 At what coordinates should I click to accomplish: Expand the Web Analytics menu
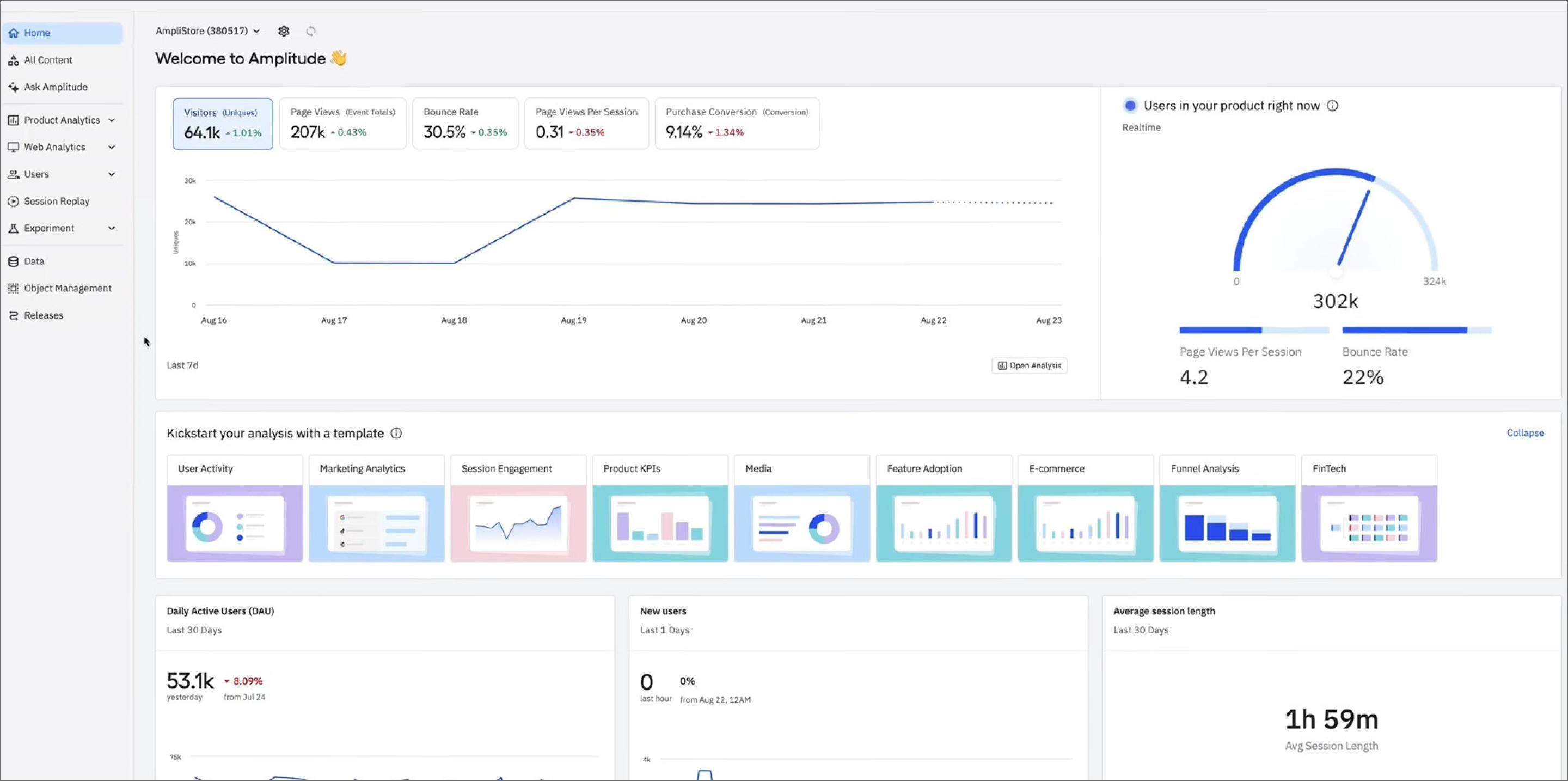(62, 147)
